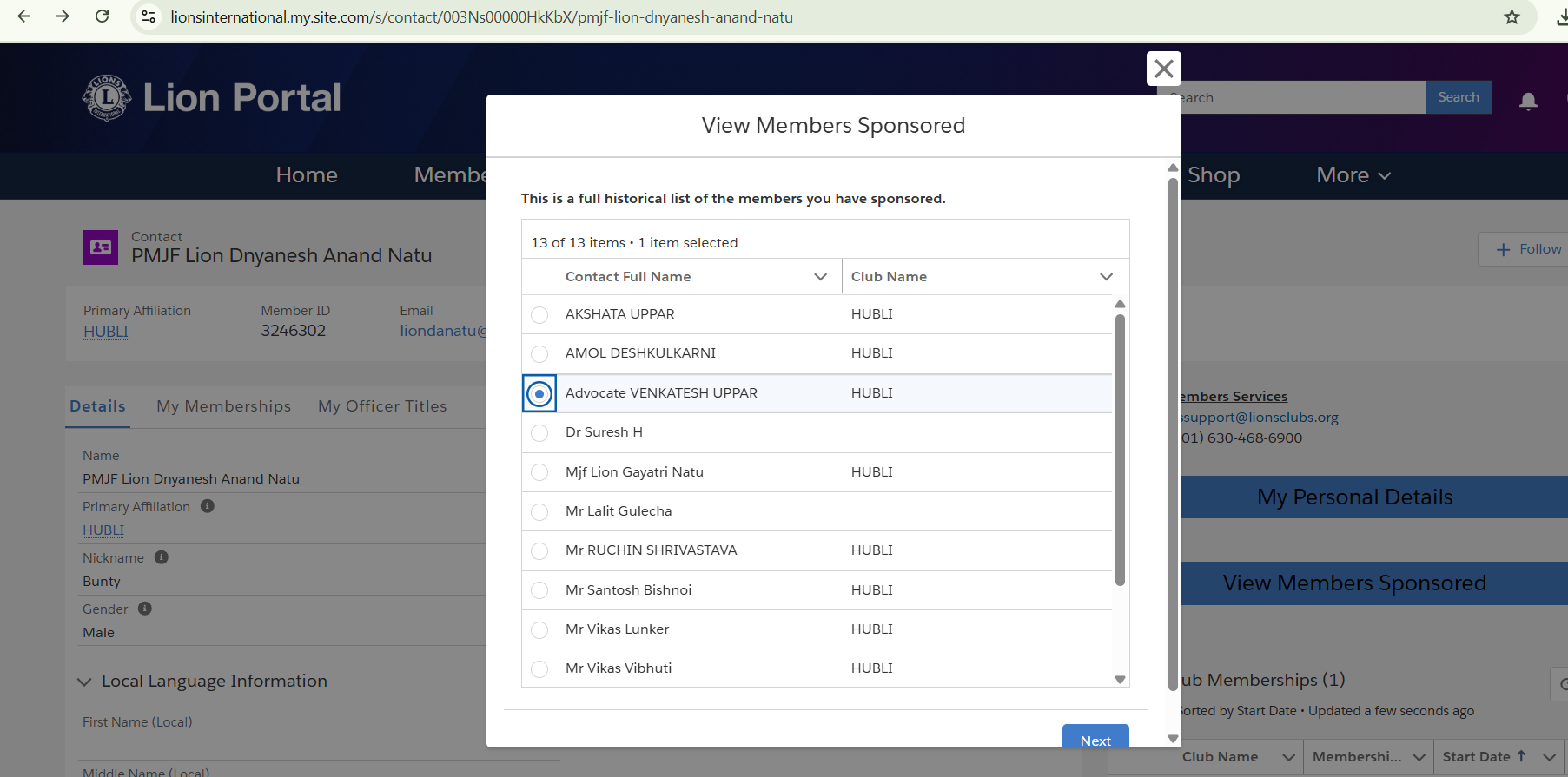
Task: Click the Primary Affiliation info icon
Action: pyautogui.click(x=208, y=506)
